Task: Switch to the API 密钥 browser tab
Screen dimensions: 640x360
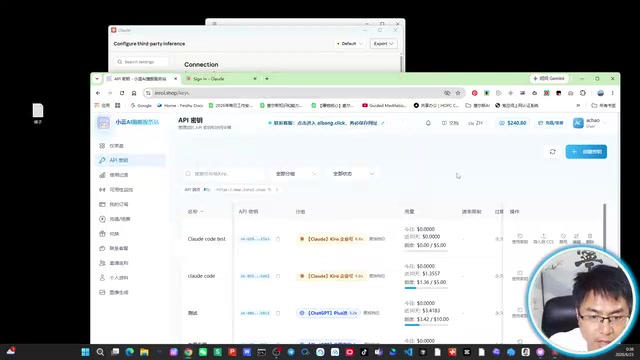Action: [142, 79]
